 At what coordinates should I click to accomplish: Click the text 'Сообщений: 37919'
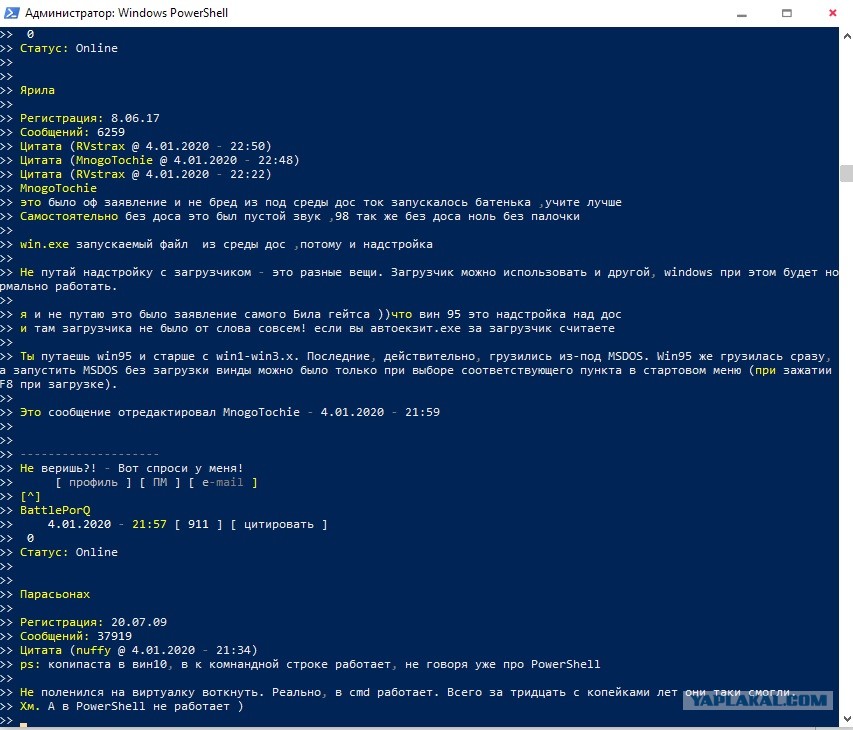tap(76, 636)
